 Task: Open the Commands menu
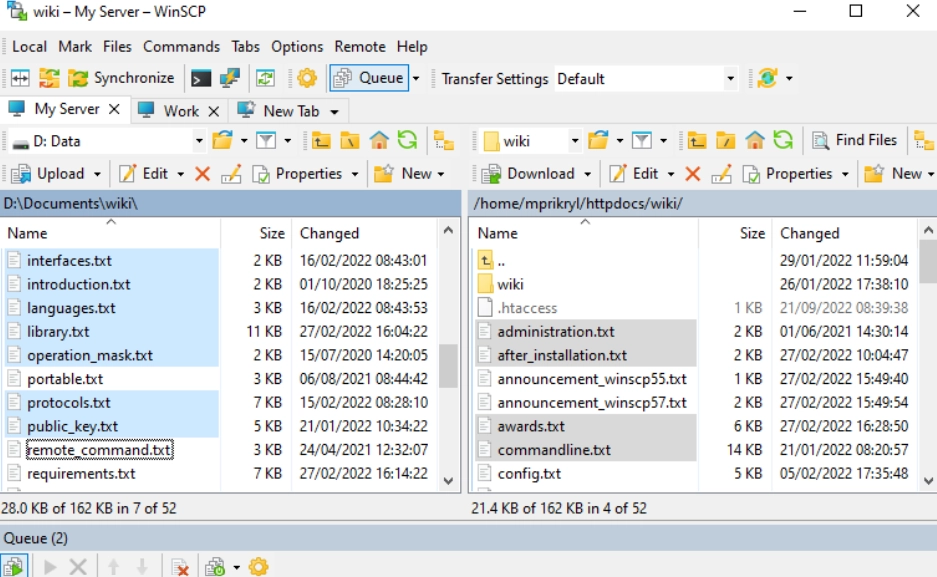181,47
